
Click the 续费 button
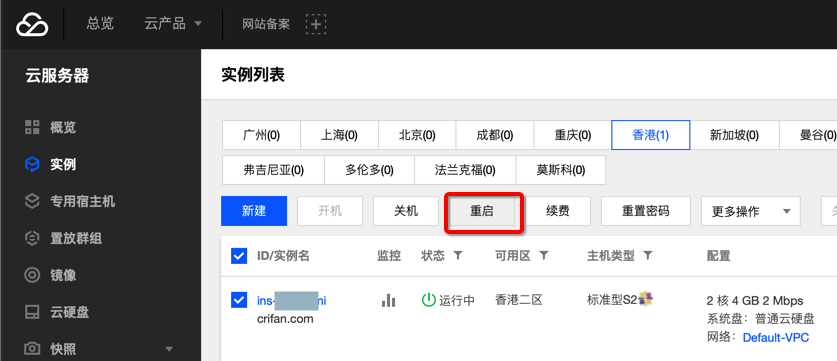pos(558,211)
